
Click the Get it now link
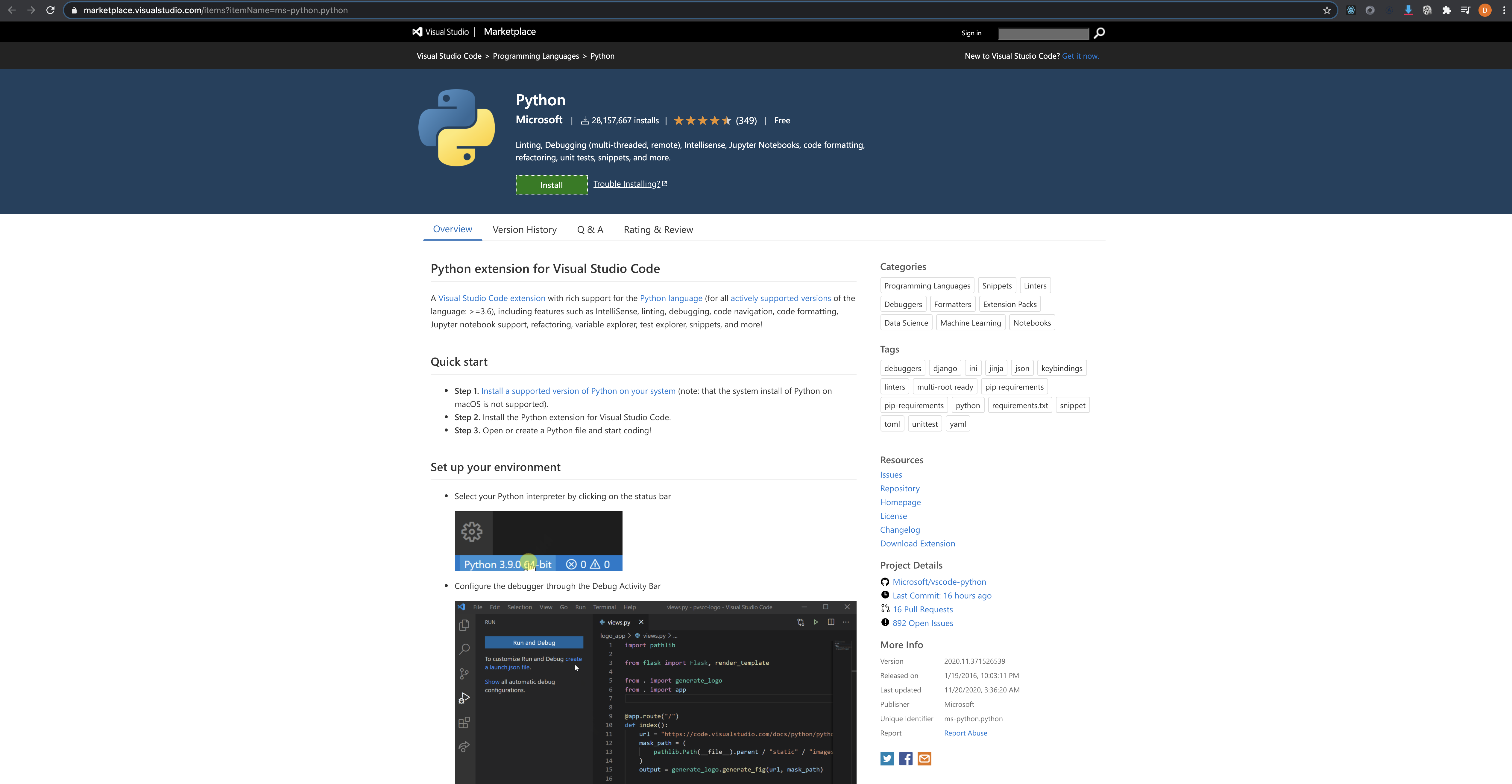pos(1080,56)
